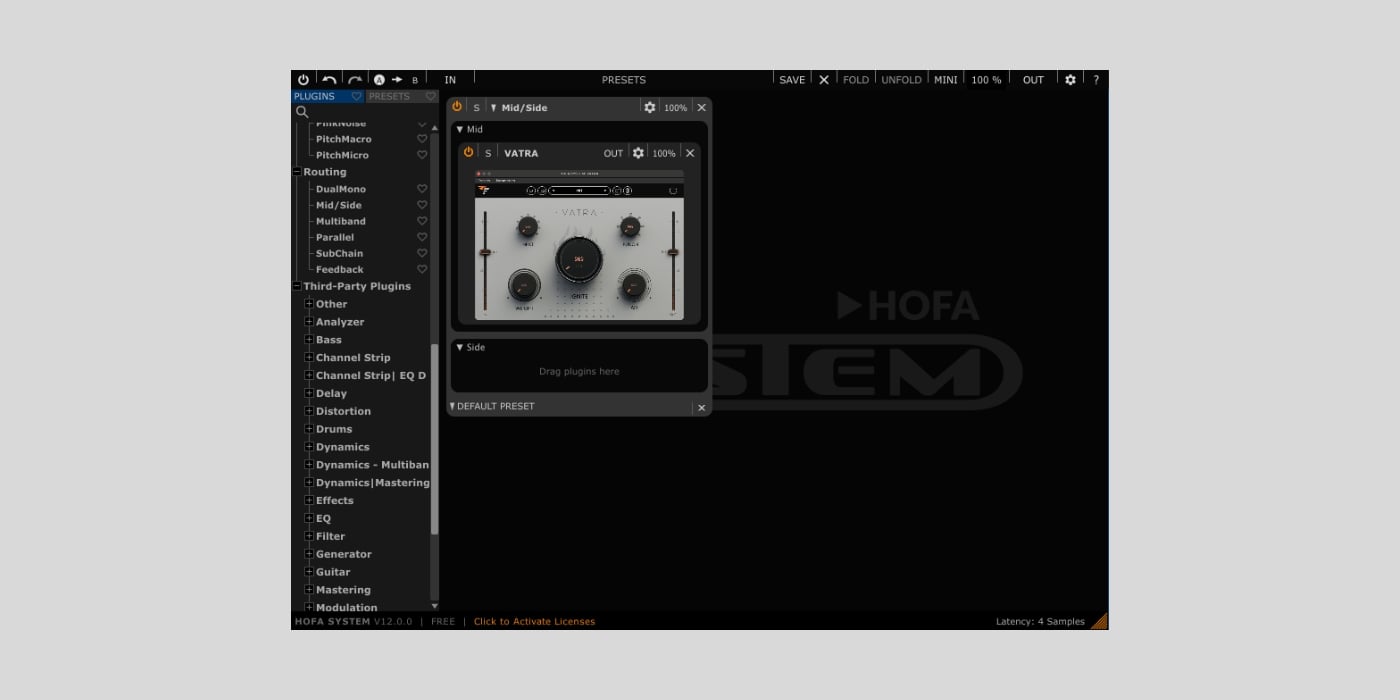Switch to the PLUGINS tab
This screenshot has width=1400, height=700.
point(315,97)
